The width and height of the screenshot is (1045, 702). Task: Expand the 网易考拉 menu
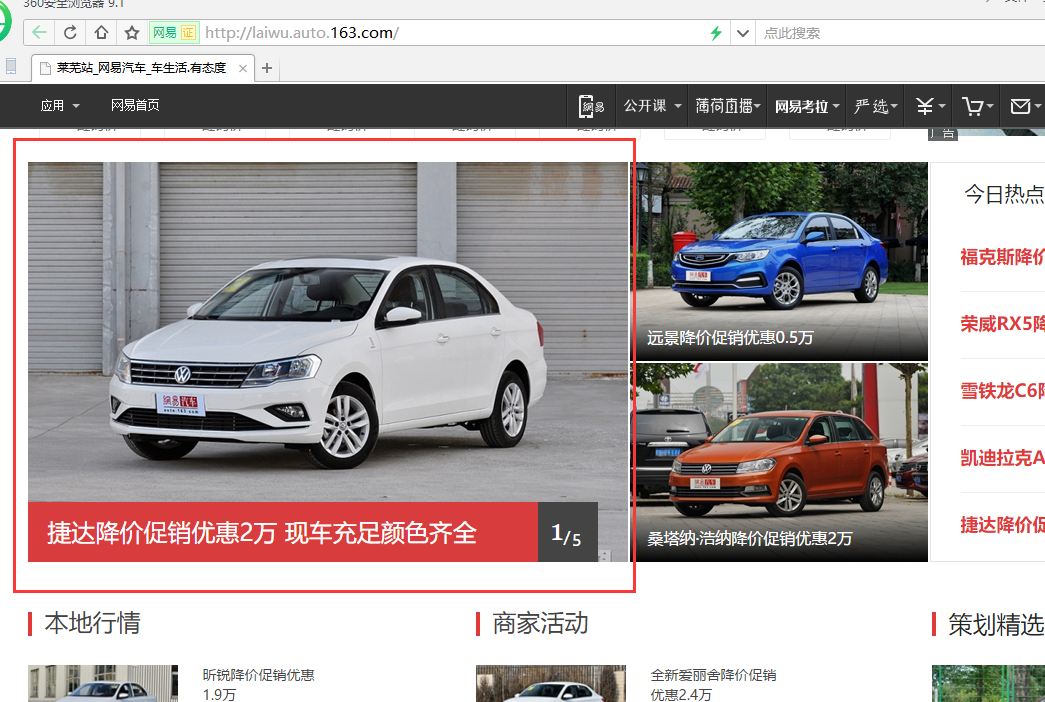[x=806, y=106]
